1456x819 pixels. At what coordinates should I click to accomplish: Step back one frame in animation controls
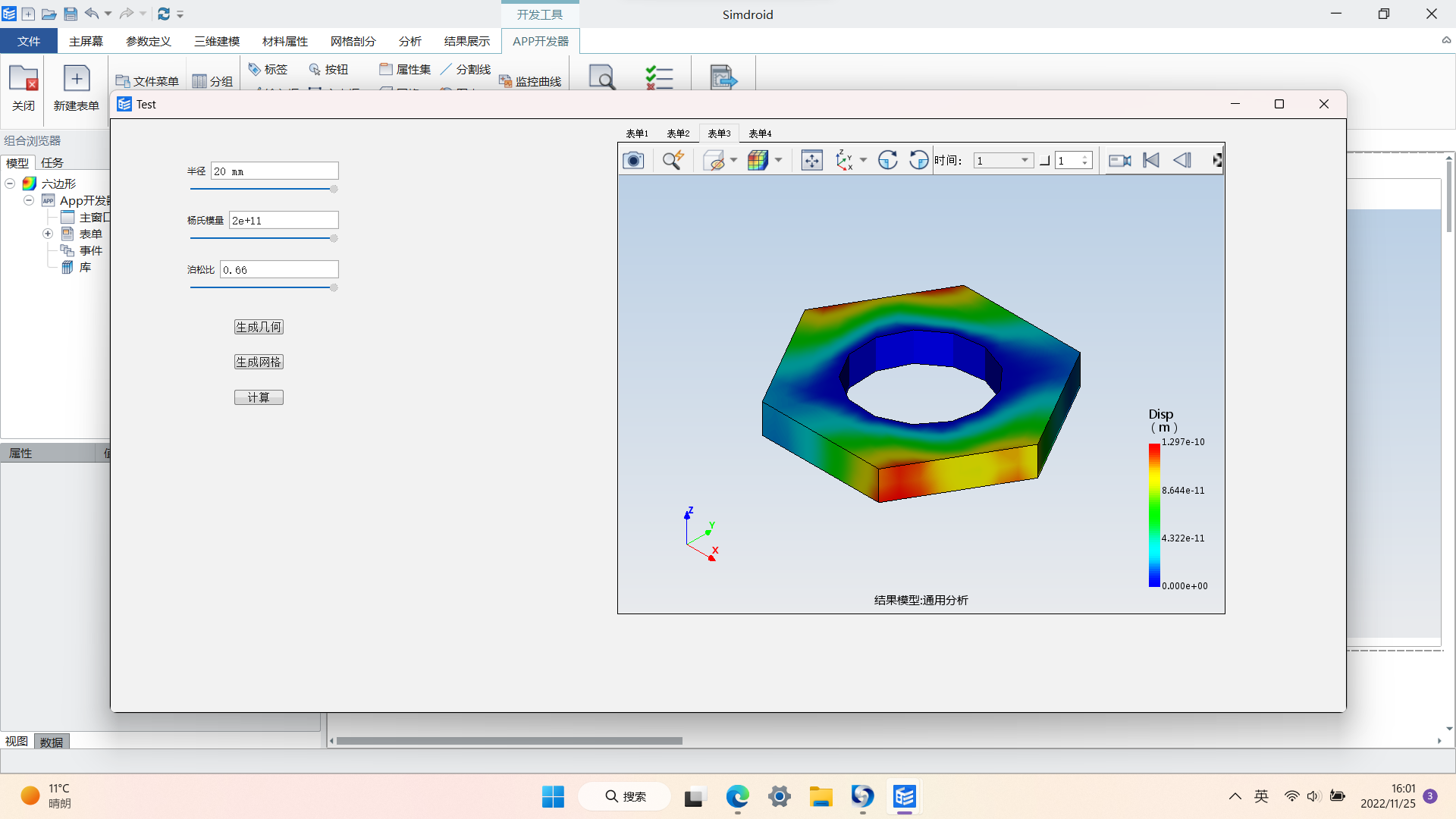coord(1182,161)
